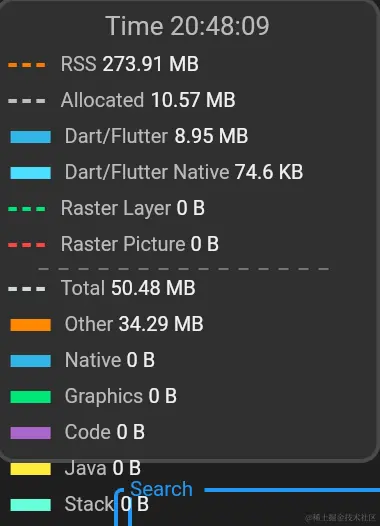Select the green Graphics memory swatch

click(31, 397)
